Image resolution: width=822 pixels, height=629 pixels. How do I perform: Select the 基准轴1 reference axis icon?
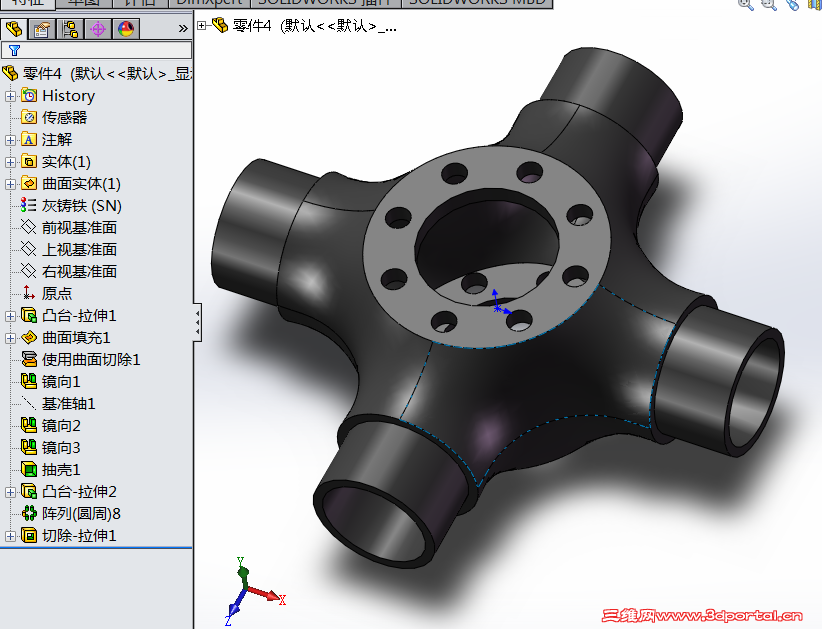coord(28,404)
